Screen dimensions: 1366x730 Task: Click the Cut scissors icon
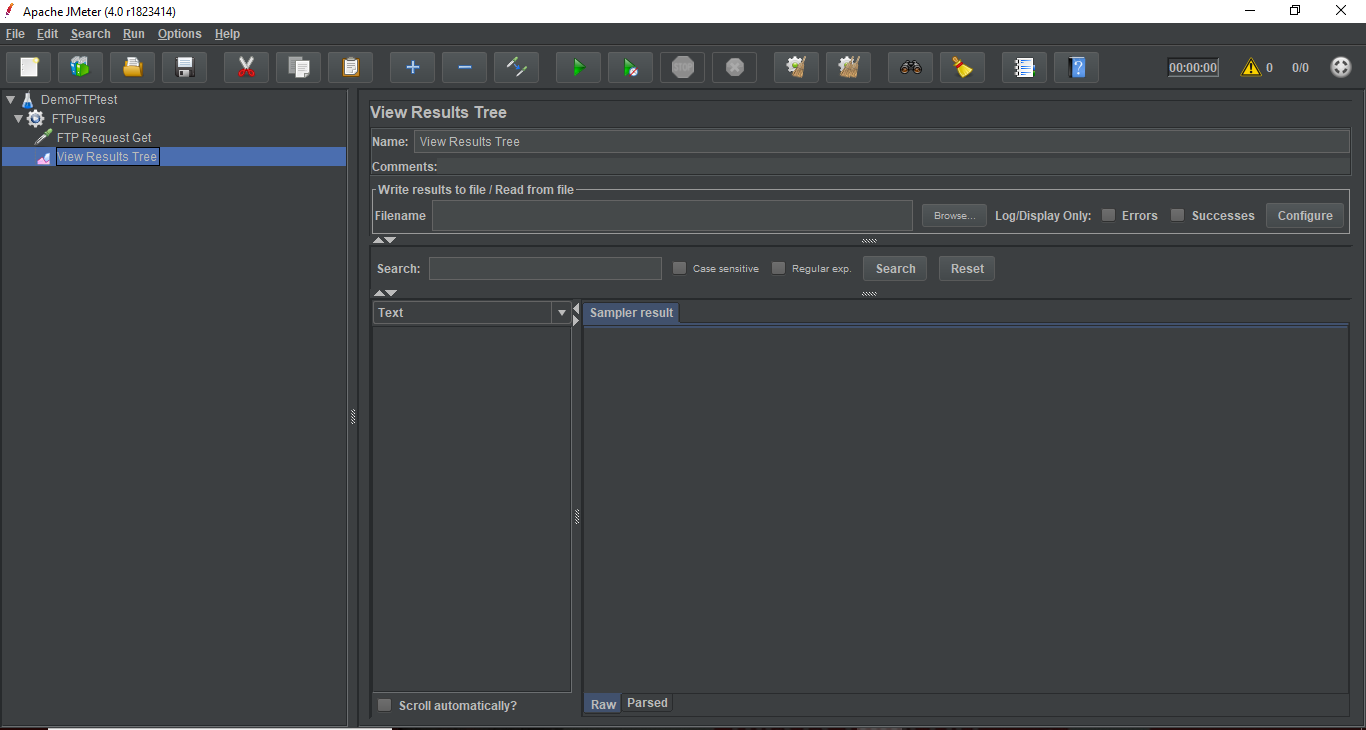click(246, 68)
